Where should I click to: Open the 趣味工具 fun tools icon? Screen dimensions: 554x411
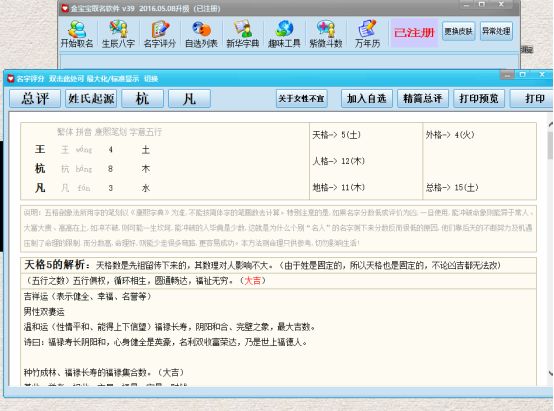tap(284, 34)
